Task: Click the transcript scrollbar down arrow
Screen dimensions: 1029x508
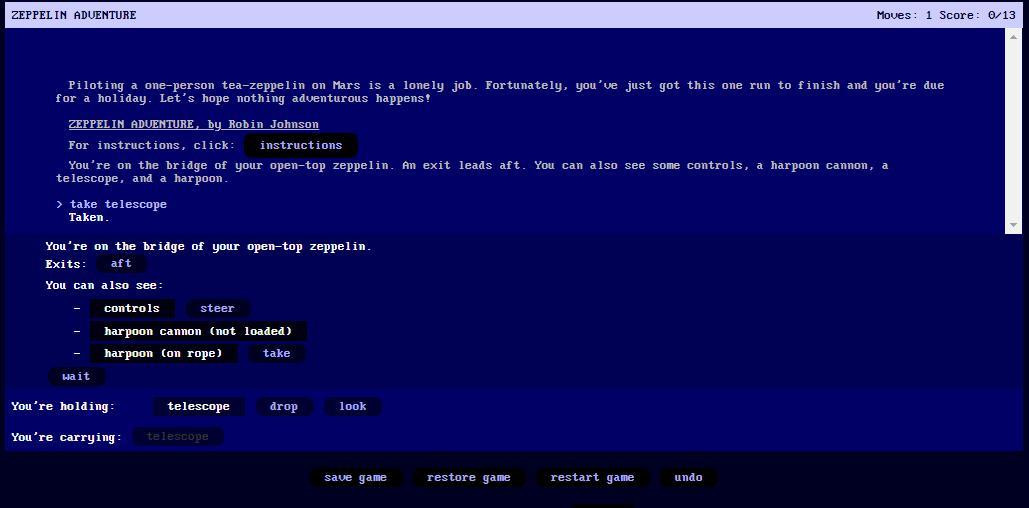Action: click(1013, 225)
